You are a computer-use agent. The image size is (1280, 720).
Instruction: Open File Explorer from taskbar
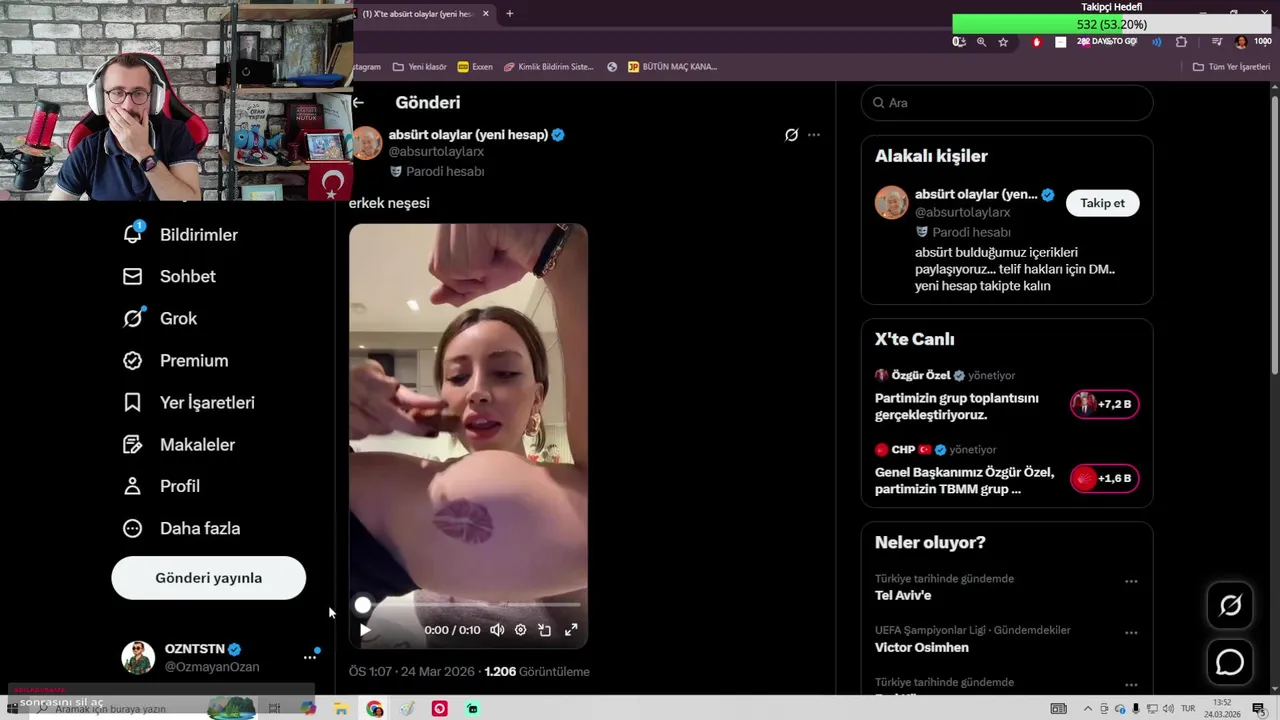[341, 709]
